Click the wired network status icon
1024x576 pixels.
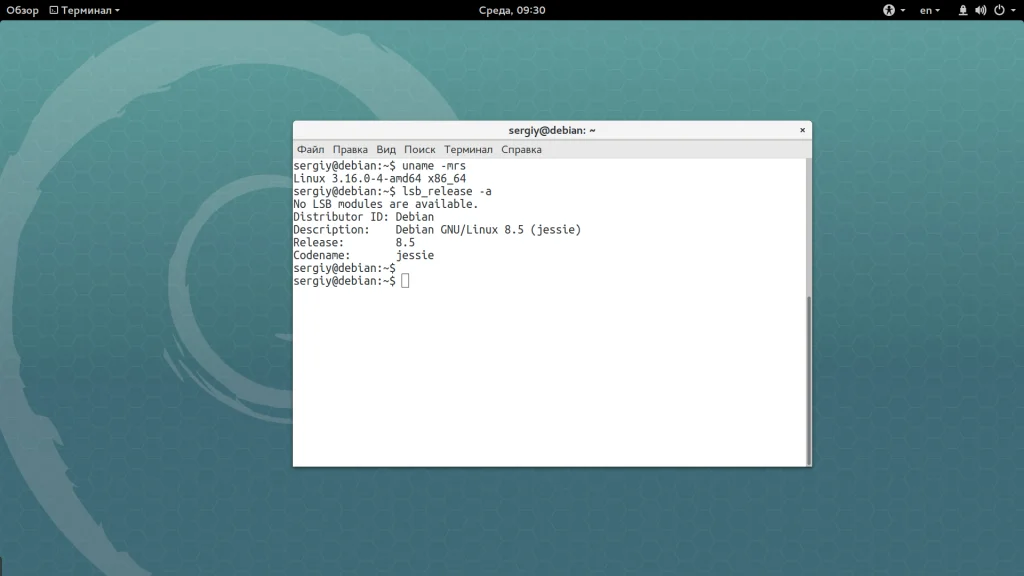coord(963,10)
